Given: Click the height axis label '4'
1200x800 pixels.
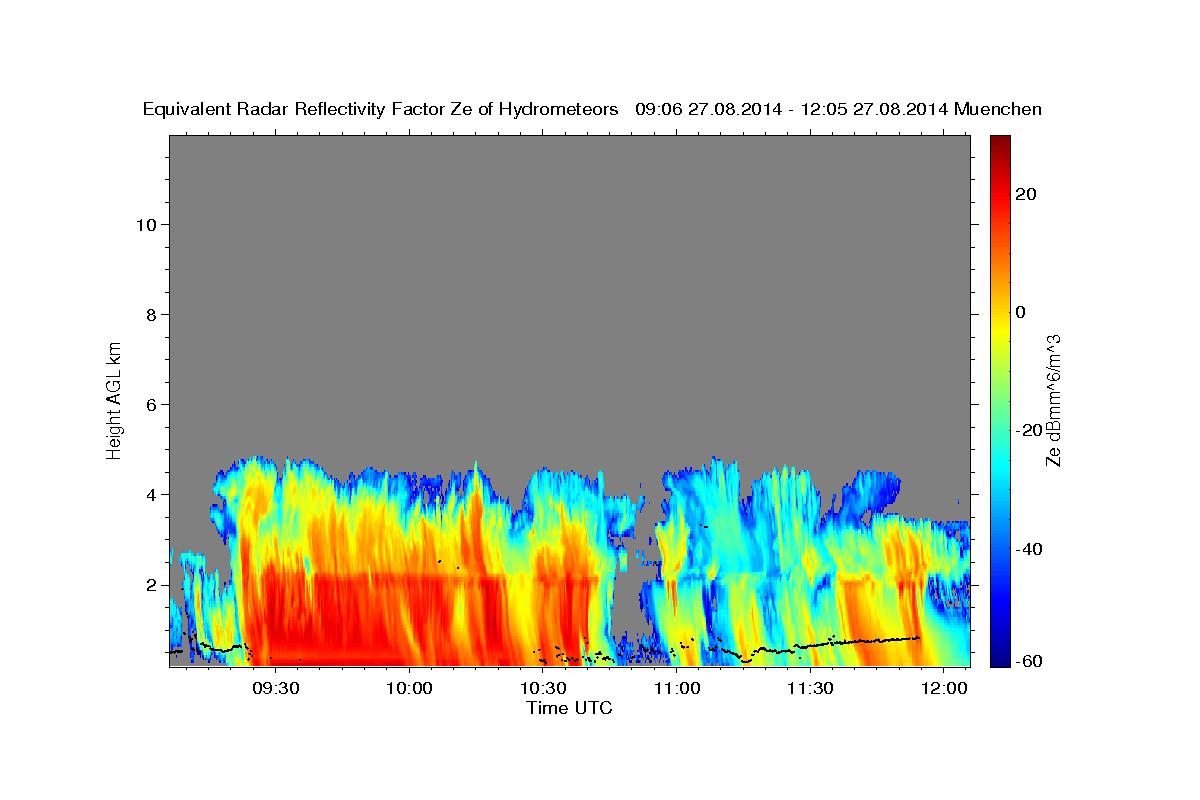Looking at the screenshot, I should 151,494.
